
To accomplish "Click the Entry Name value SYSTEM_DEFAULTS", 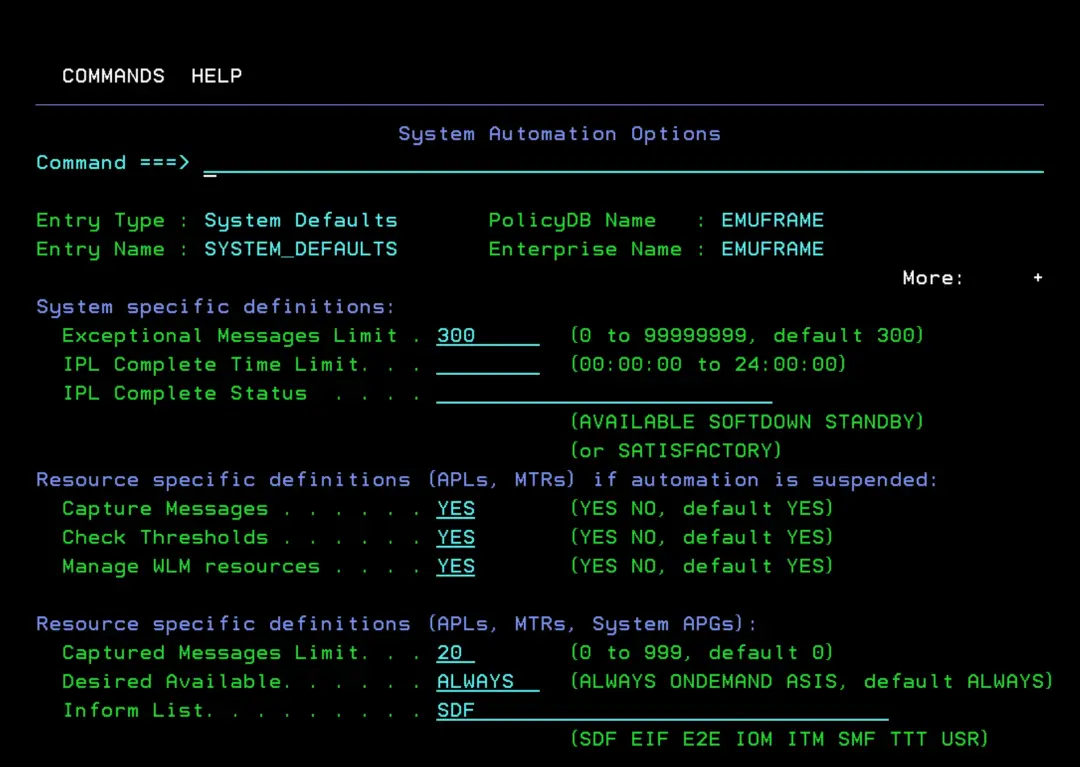I will point(301,249).
